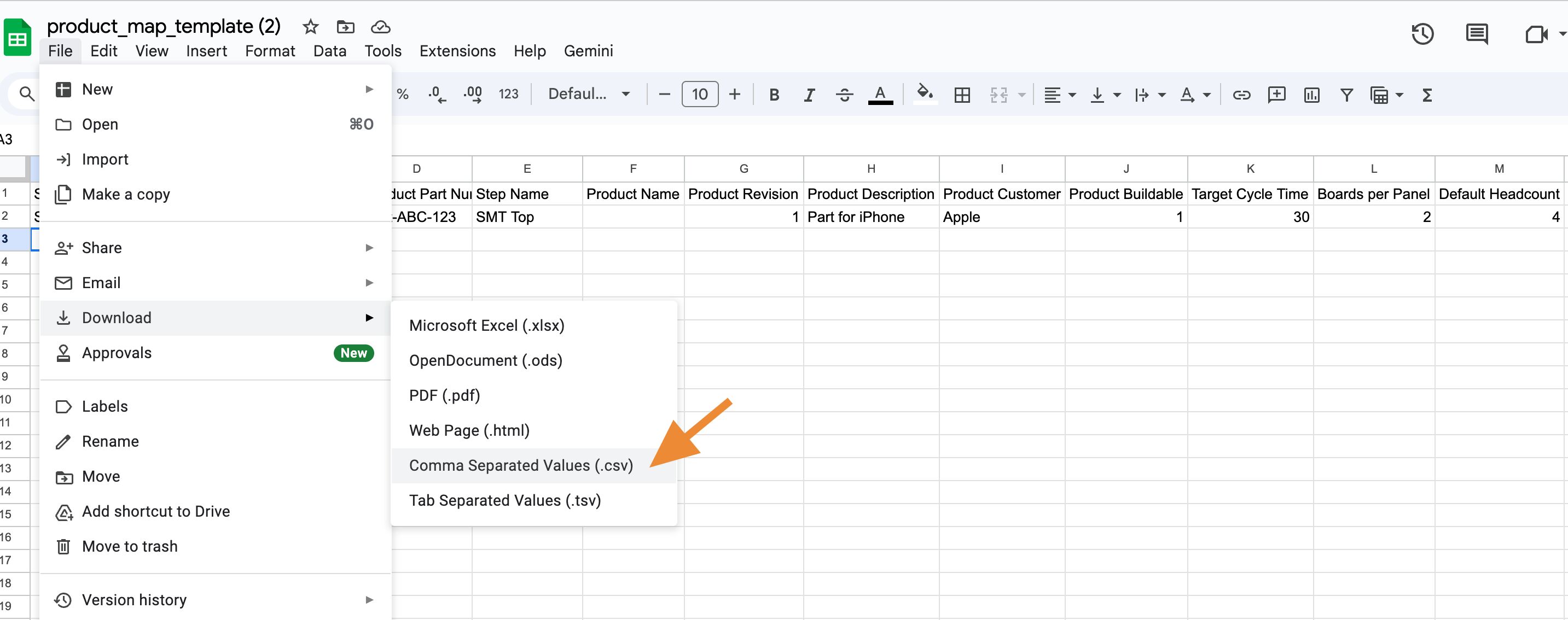1568x620 pixels.
Task: Click the create filter funnel icon
Action: coord(1346,95)
